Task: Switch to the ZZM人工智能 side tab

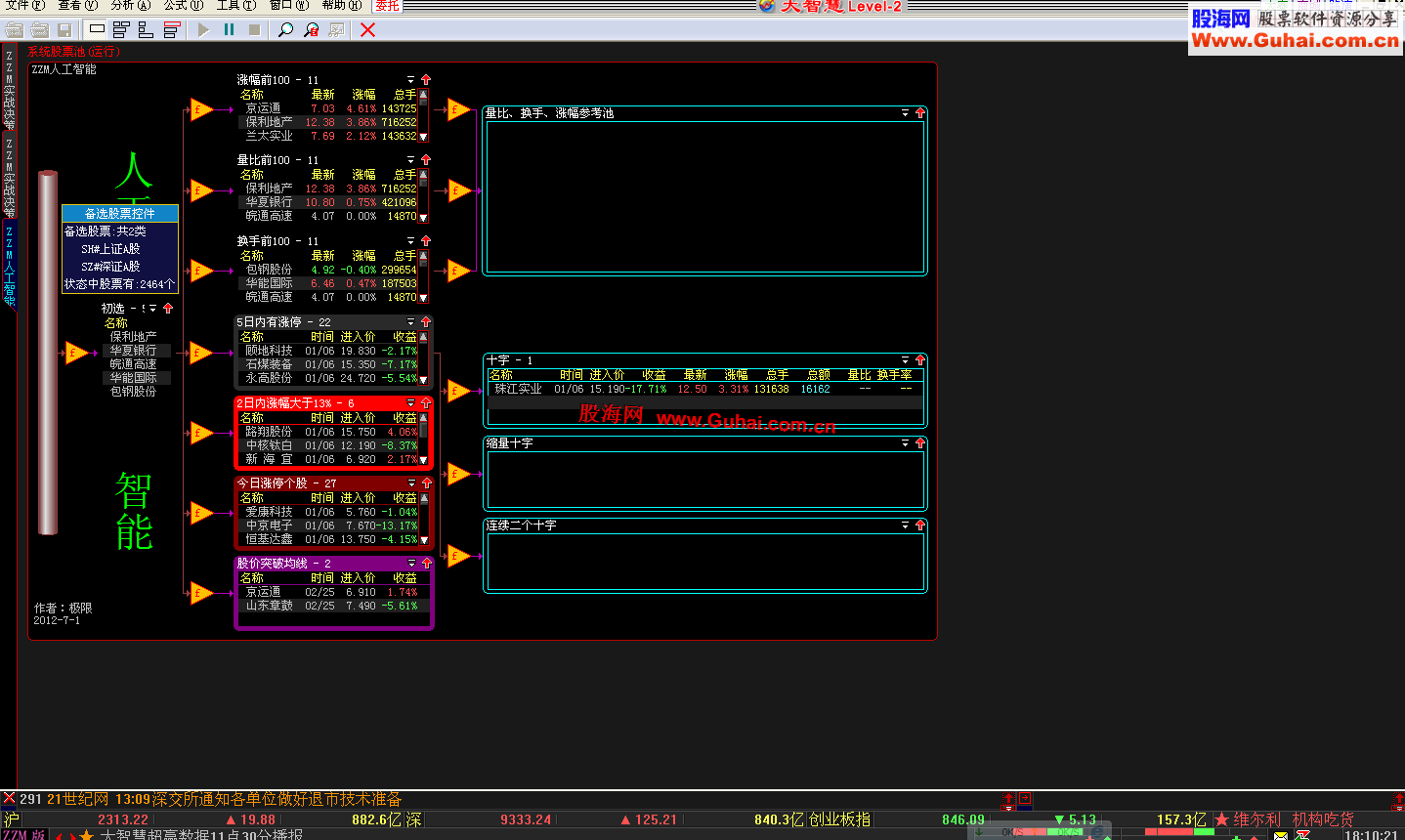Action: point(9,265)
